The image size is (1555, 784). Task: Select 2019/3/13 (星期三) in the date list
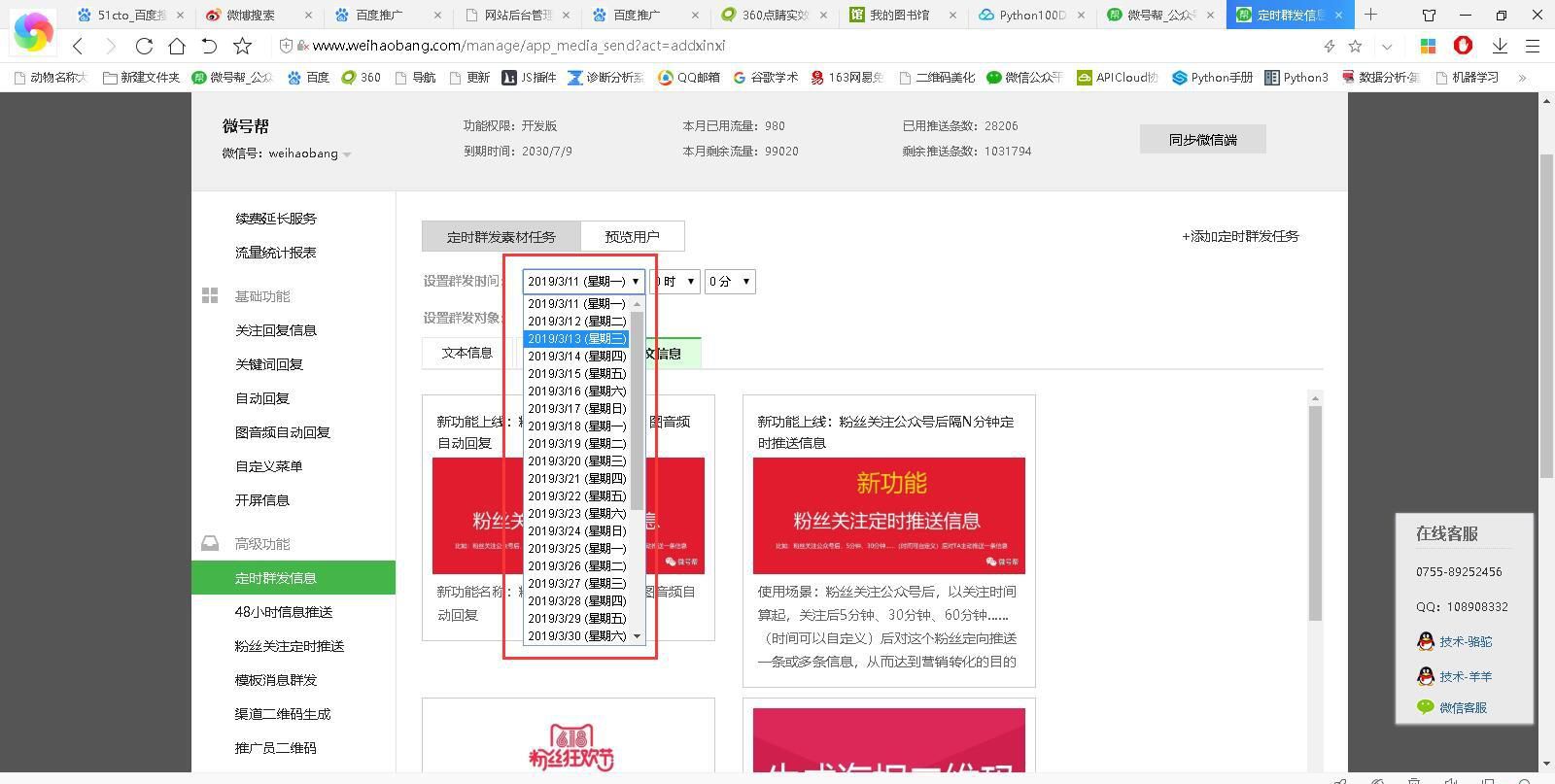tap(577, 339)
